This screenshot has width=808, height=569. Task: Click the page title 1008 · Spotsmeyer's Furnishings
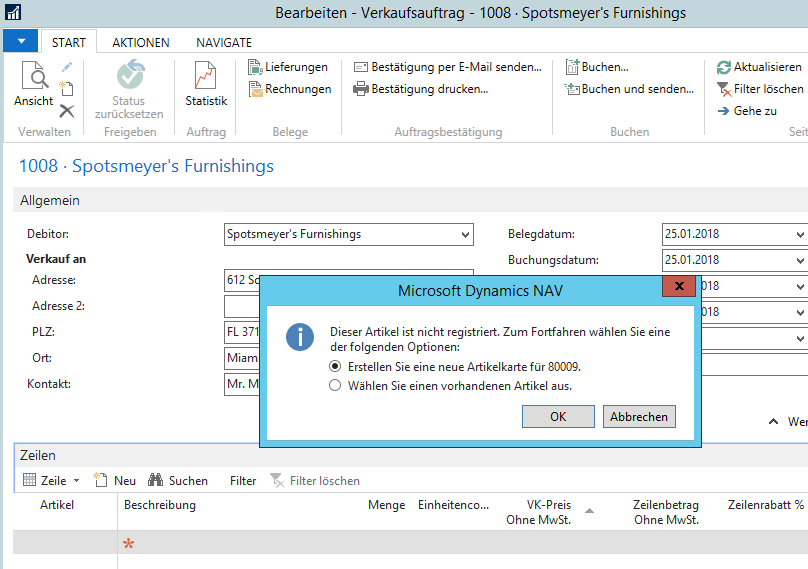[x=146, y=166]
